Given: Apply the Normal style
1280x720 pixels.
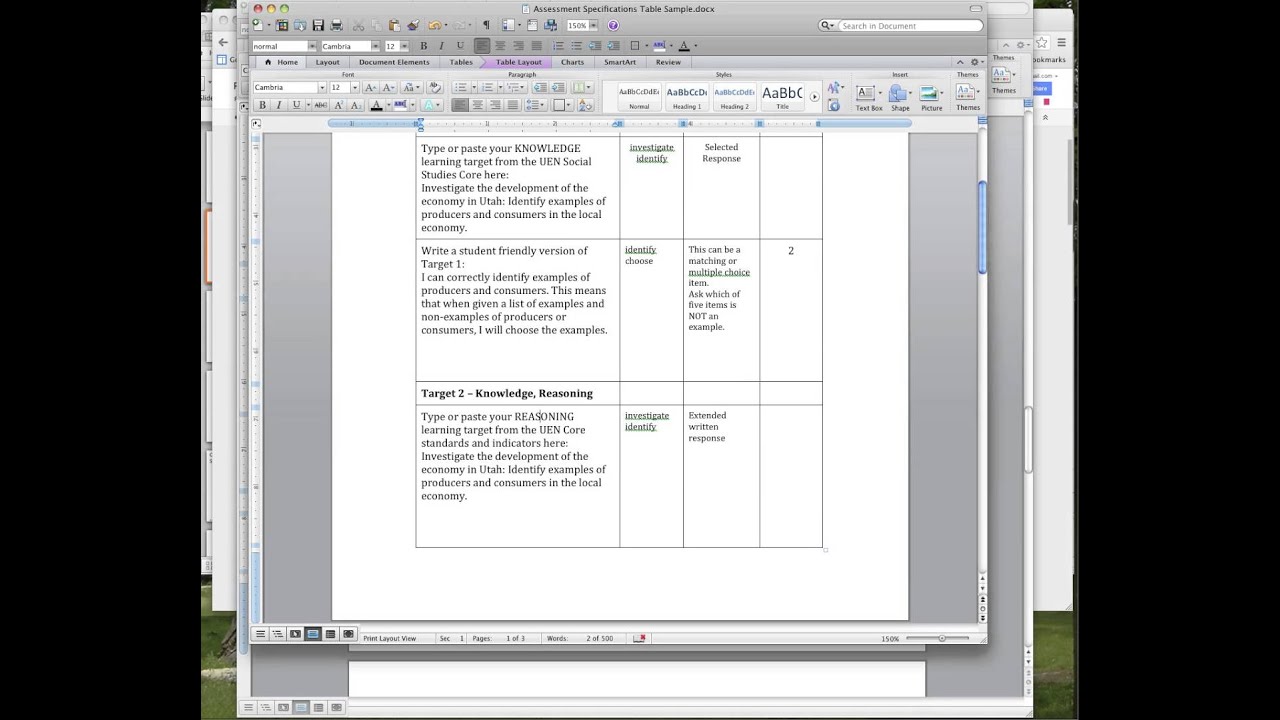Looking at the screenshot, I should (x=639, y=97).
